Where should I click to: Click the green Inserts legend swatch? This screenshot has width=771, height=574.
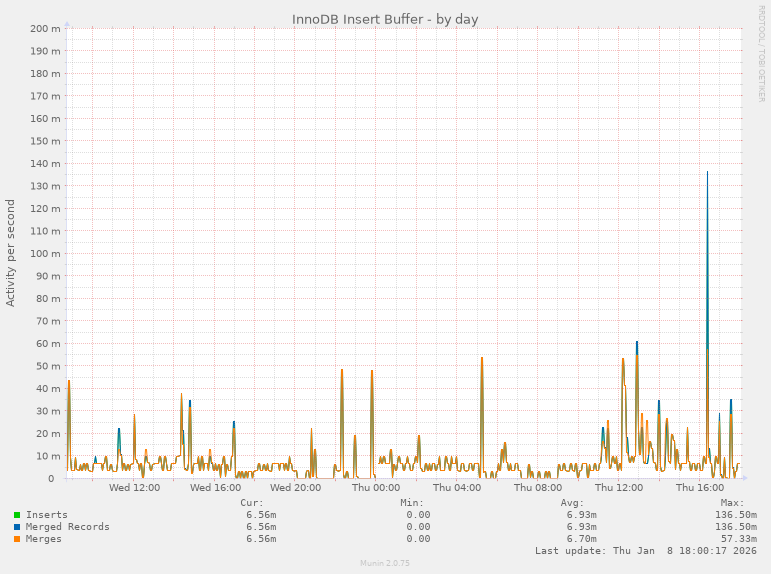coord(17,515)
